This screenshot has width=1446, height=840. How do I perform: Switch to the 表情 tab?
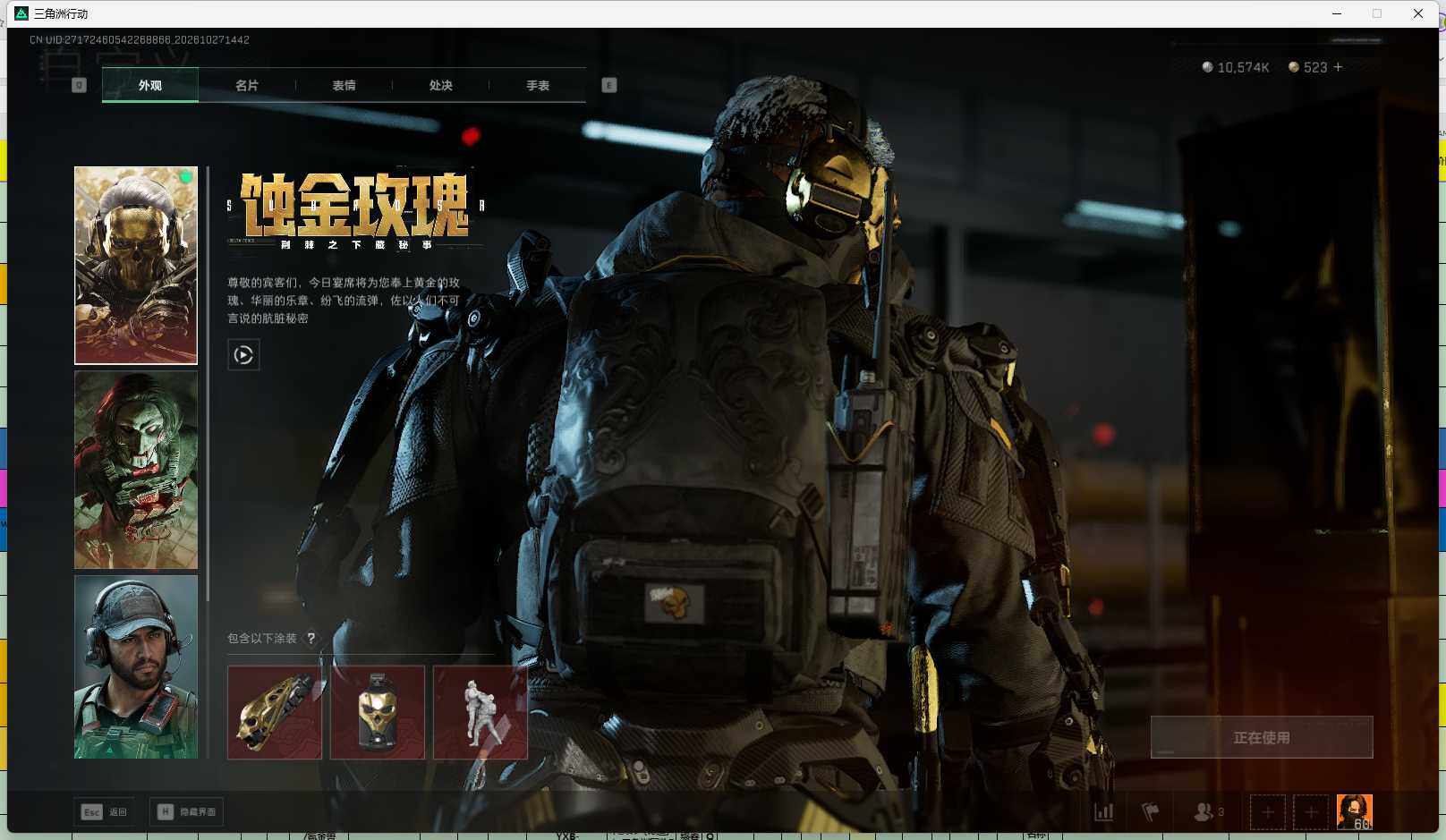(344, 85)
